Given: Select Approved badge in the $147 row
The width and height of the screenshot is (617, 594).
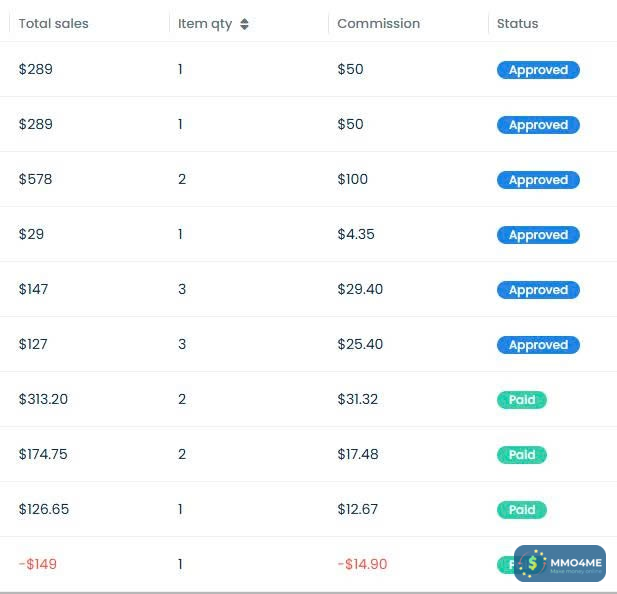Looking at the screenshot, I should click(x=538, y=290).
